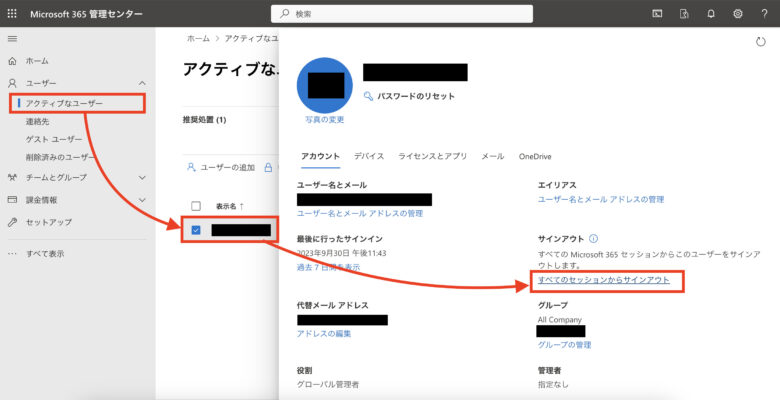Click the help question mark icon

click(764, 14)
